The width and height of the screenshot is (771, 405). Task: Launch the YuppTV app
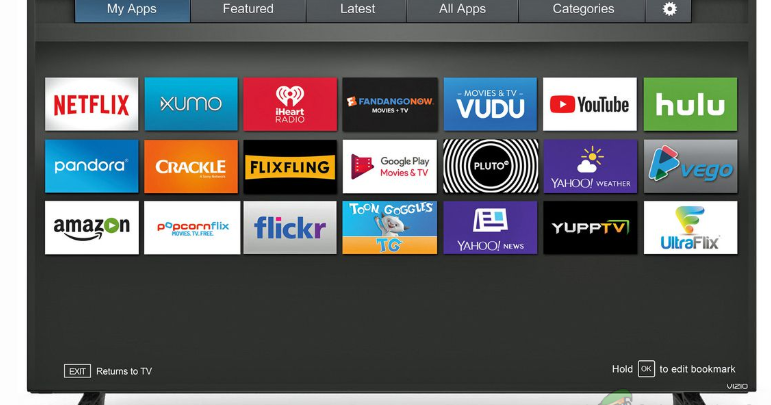[590, 228]
